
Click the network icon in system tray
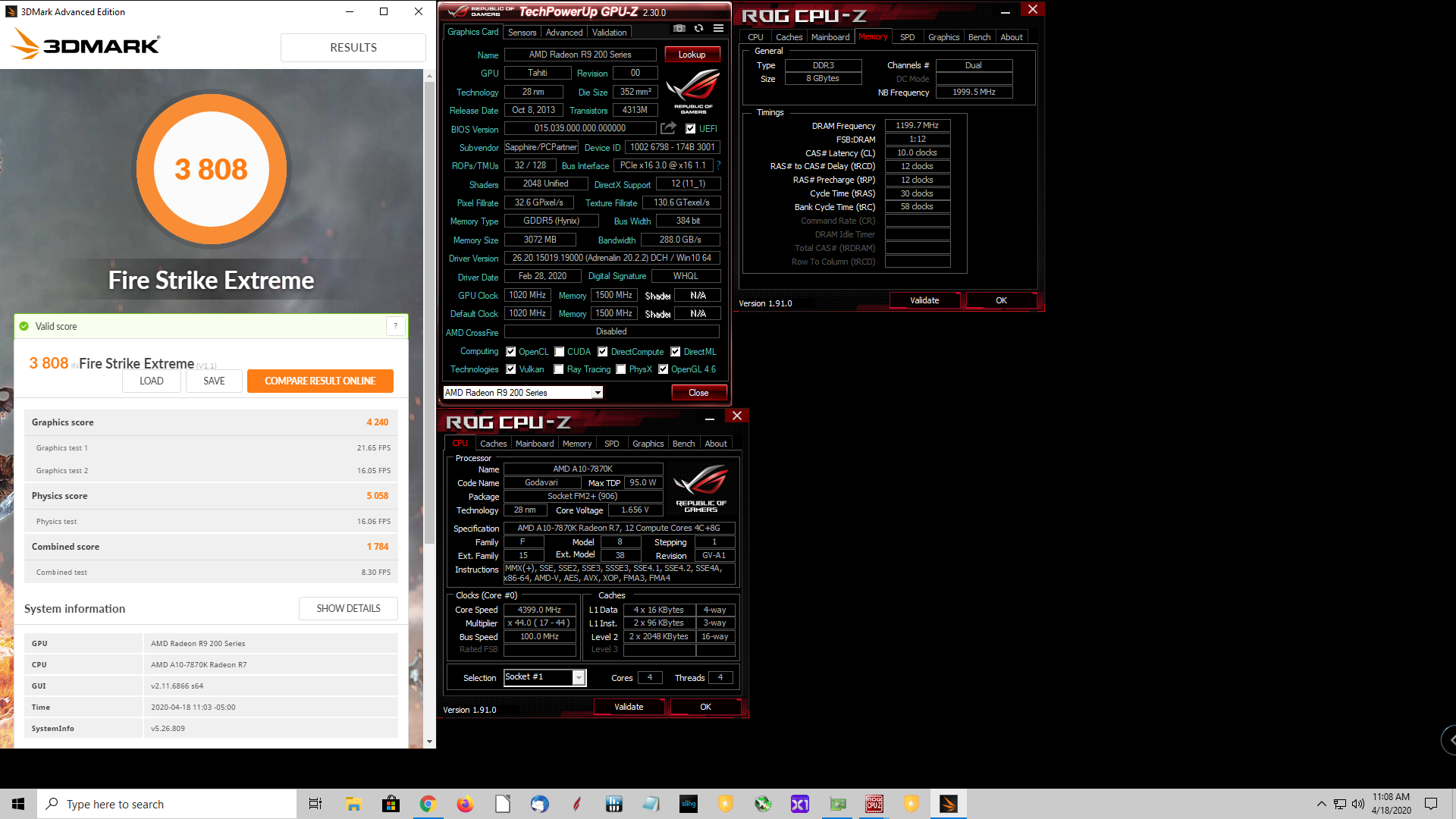[x=1339, y=804]
